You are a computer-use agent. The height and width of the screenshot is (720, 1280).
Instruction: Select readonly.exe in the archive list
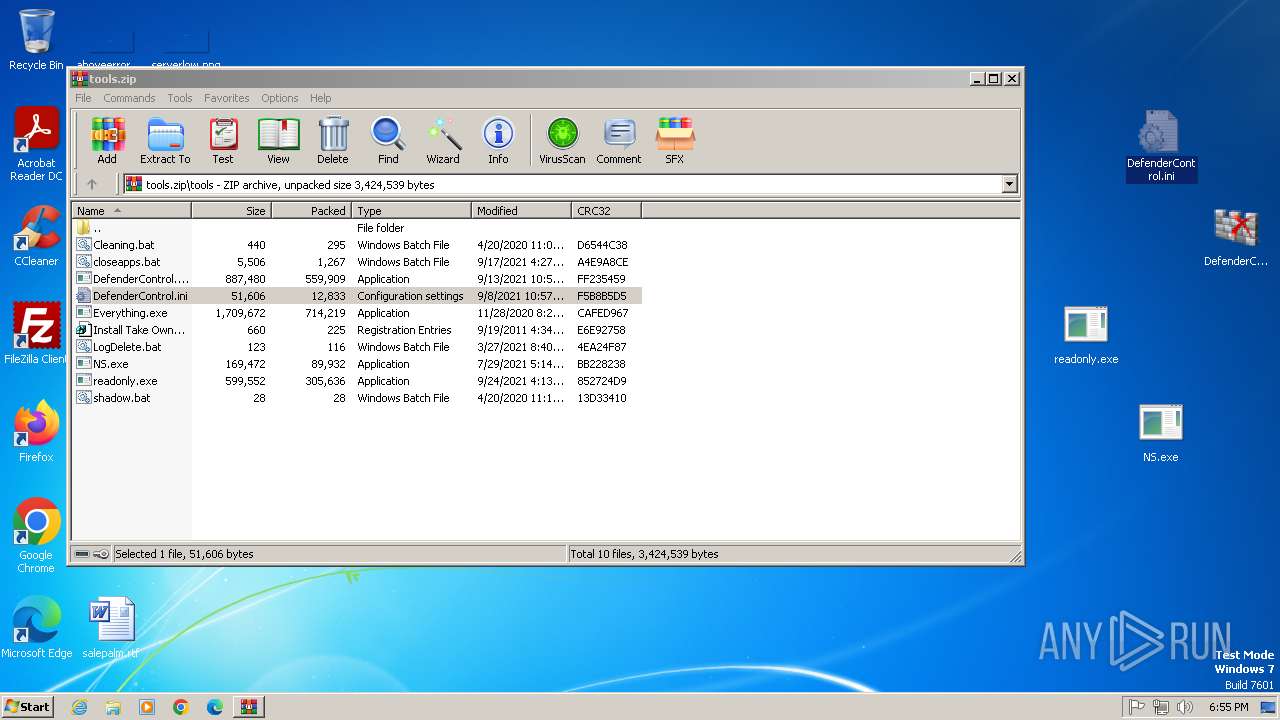357,381
